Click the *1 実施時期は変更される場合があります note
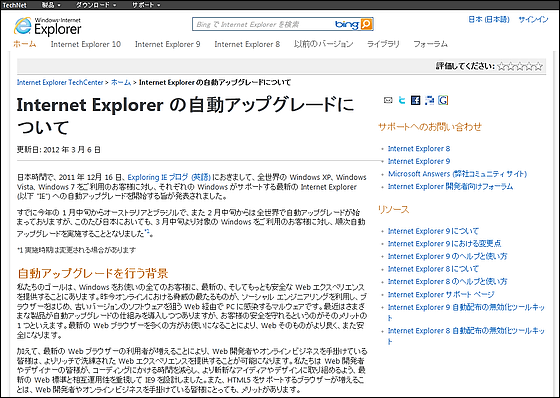 76,250
